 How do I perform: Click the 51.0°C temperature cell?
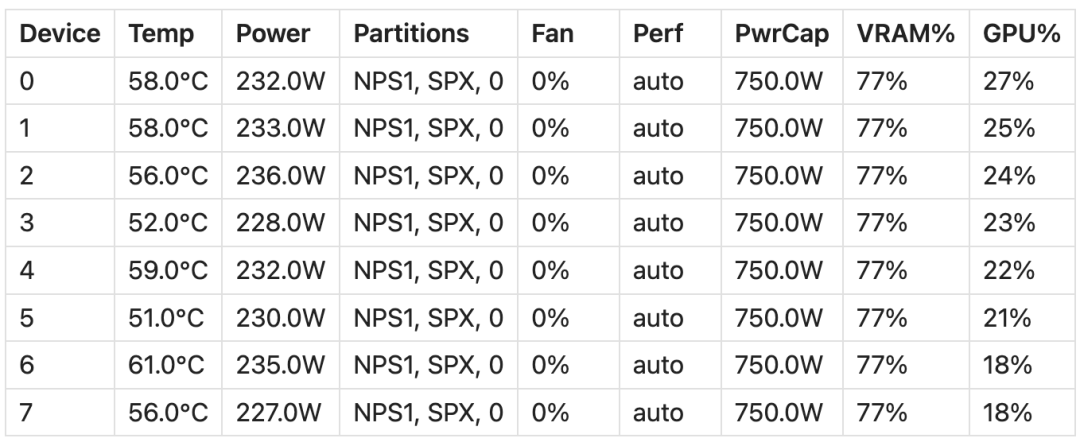point(168,318)
